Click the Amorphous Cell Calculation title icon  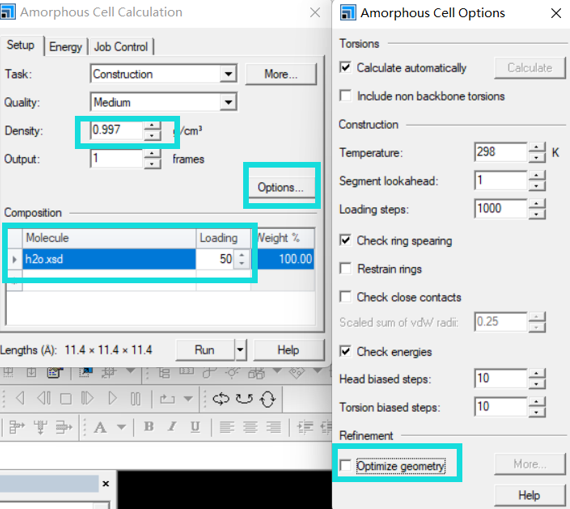[7, 12]
